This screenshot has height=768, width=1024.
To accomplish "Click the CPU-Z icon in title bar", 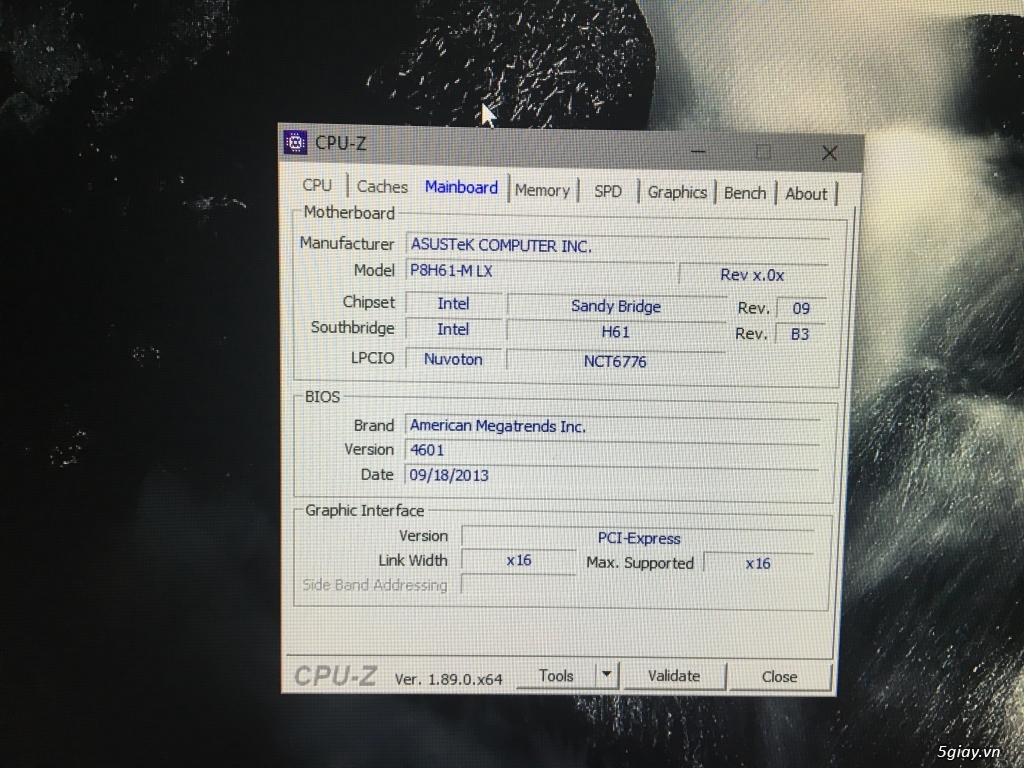I will tap(295, 143).
